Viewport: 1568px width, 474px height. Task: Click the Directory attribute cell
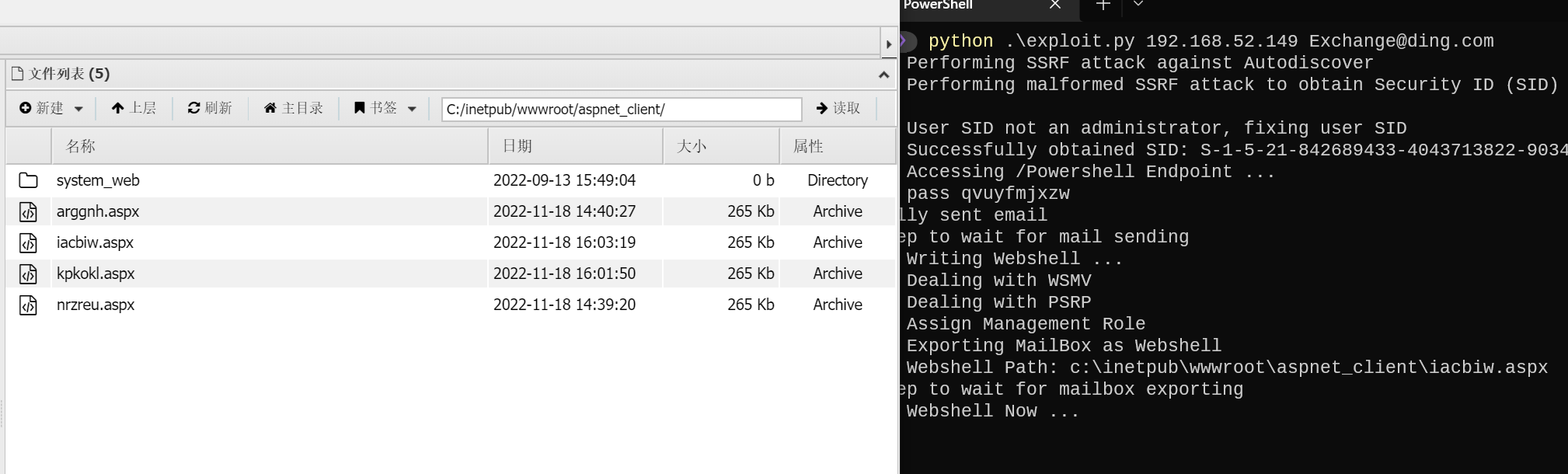(x=838, y=180)
